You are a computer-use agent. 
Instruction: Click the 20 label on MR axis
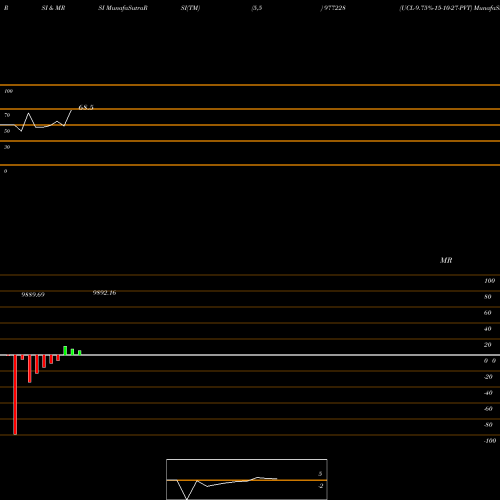point(488,345)
